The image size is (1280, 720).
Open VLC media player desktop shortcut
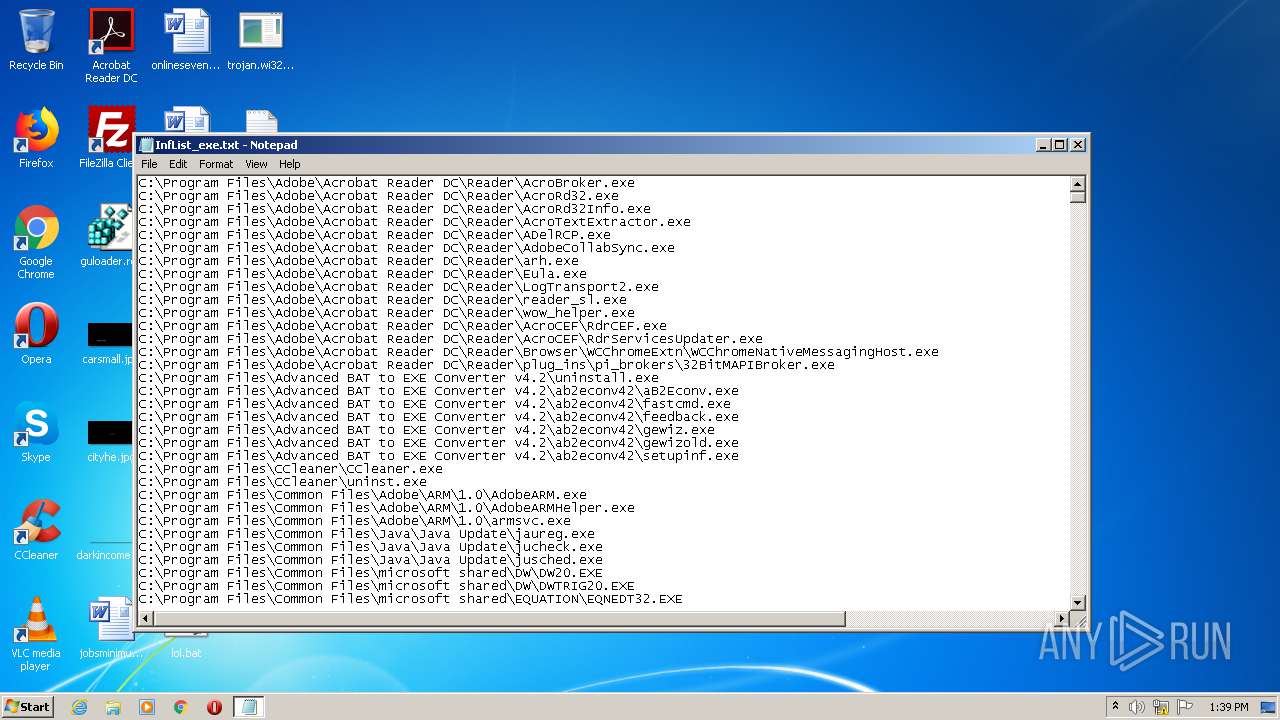coord(36,634)
